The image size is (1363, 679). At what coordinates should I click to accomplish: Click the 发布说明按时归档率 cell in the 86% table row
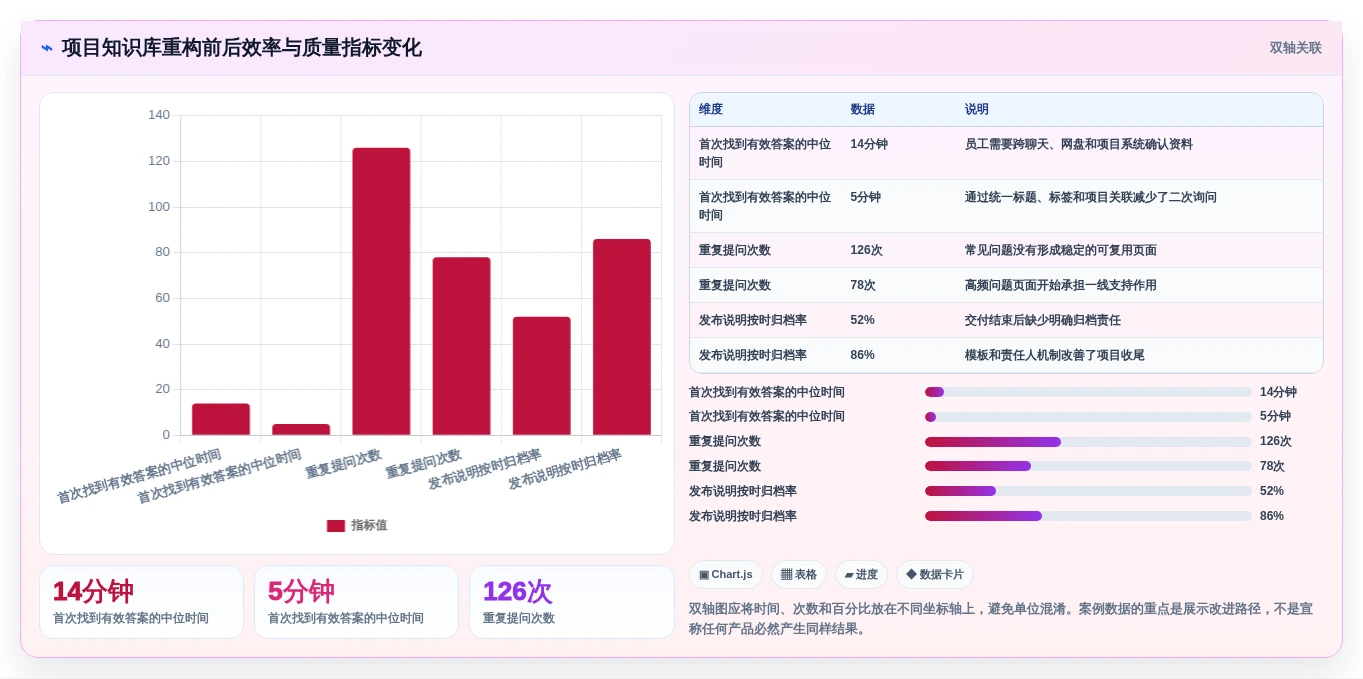tap(753, 355)
